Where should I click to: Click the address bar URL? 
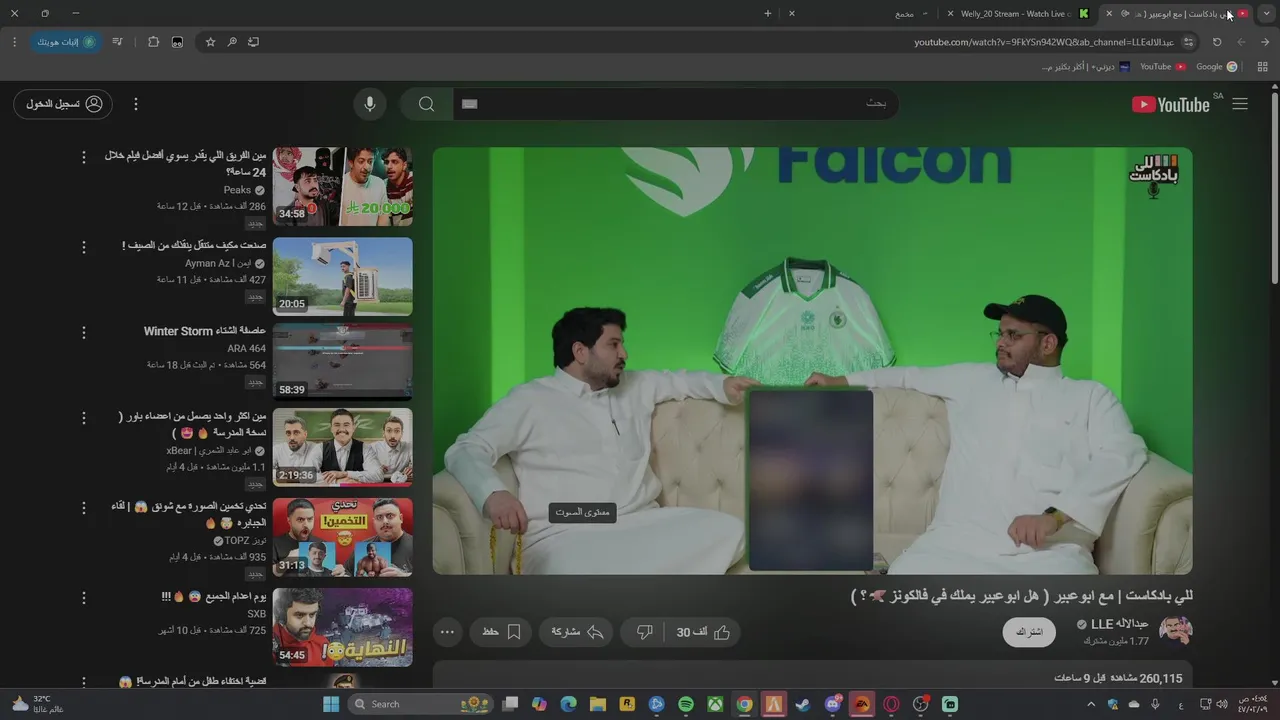(1044, 42)
